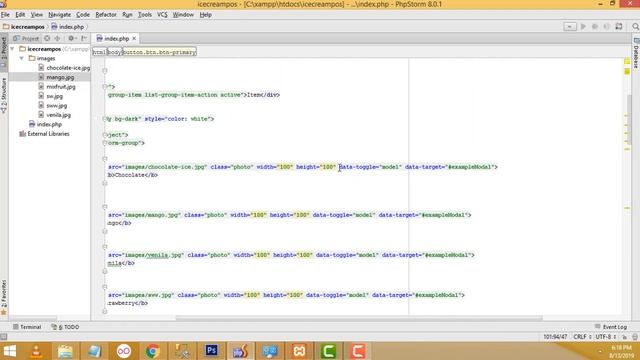Toggle fold marker beside bg-dark line
The width and height of the screenshot is (640, 360).
click(x=104, y=119)
